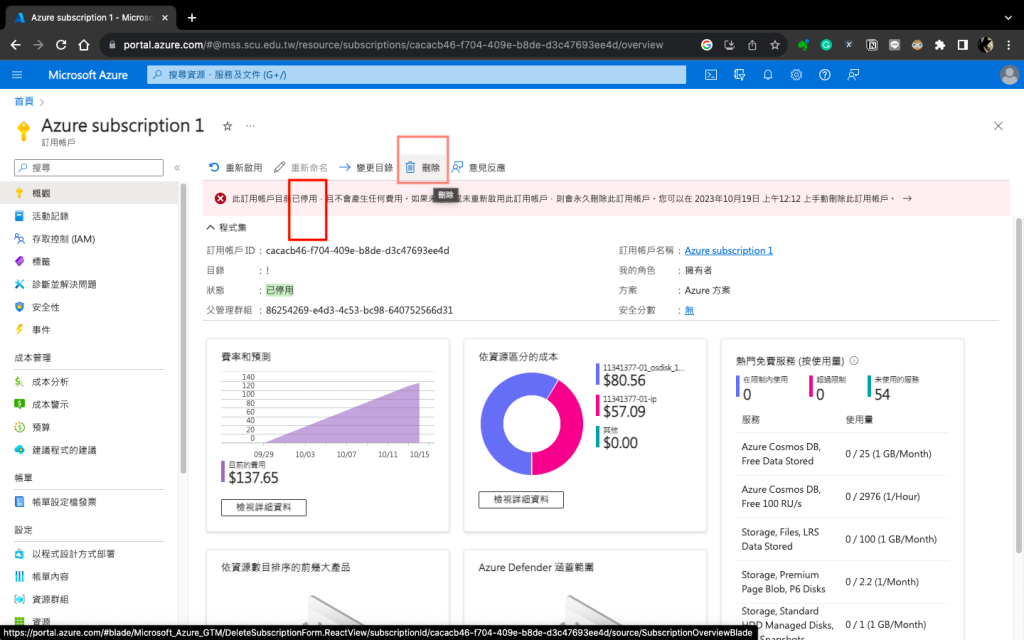Click the 無 security score link
This screenshot has height=640, width=1024.
(689, 310)
